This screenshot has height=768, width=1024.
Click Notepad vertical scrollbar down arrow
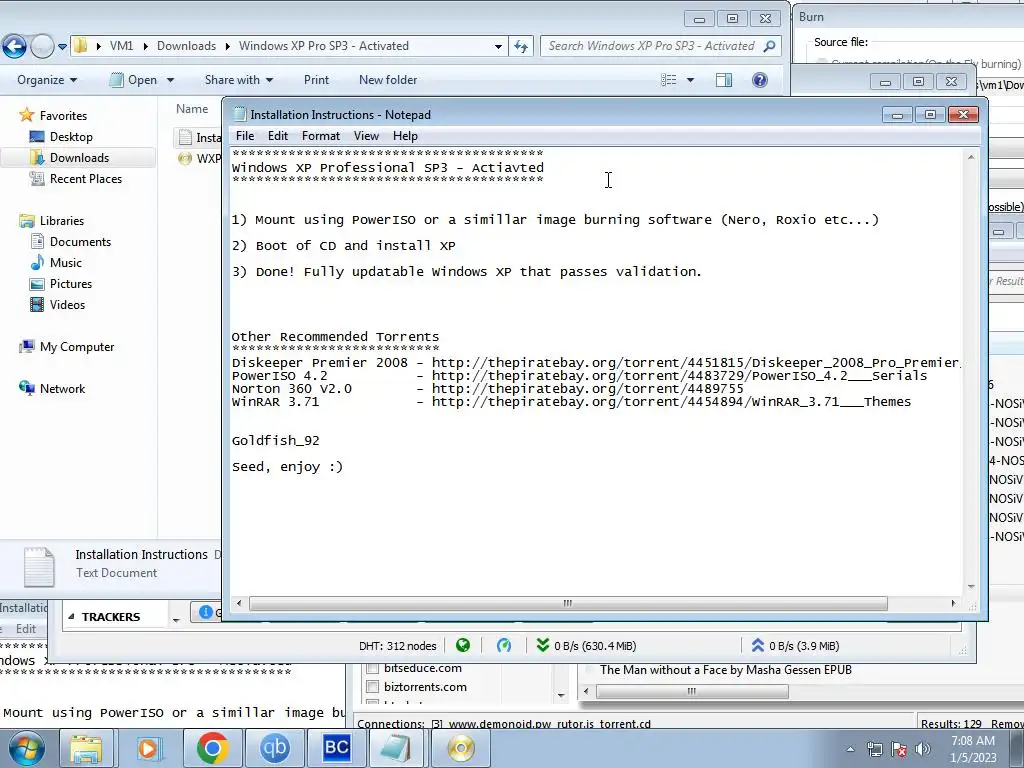tap(971, 586)
